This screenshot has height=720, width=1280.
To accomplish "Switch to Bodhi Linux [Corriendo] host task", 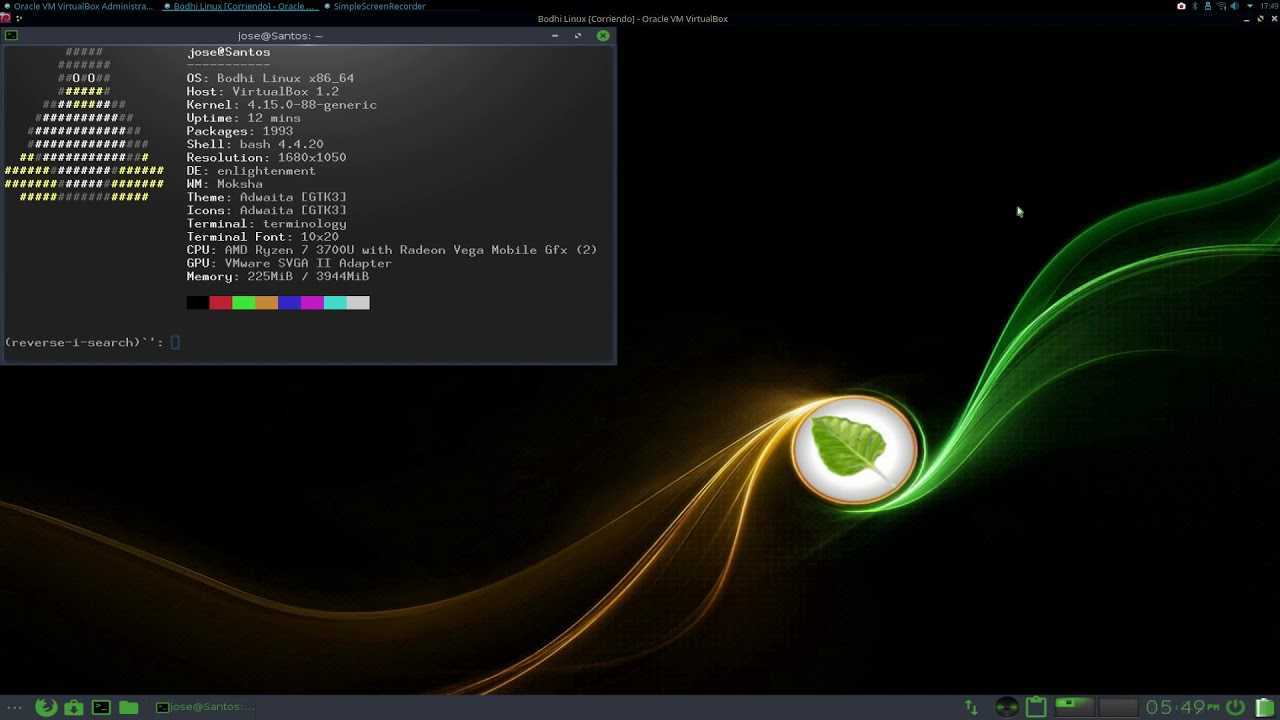I will pyautogui.click(x=241, y=6).
